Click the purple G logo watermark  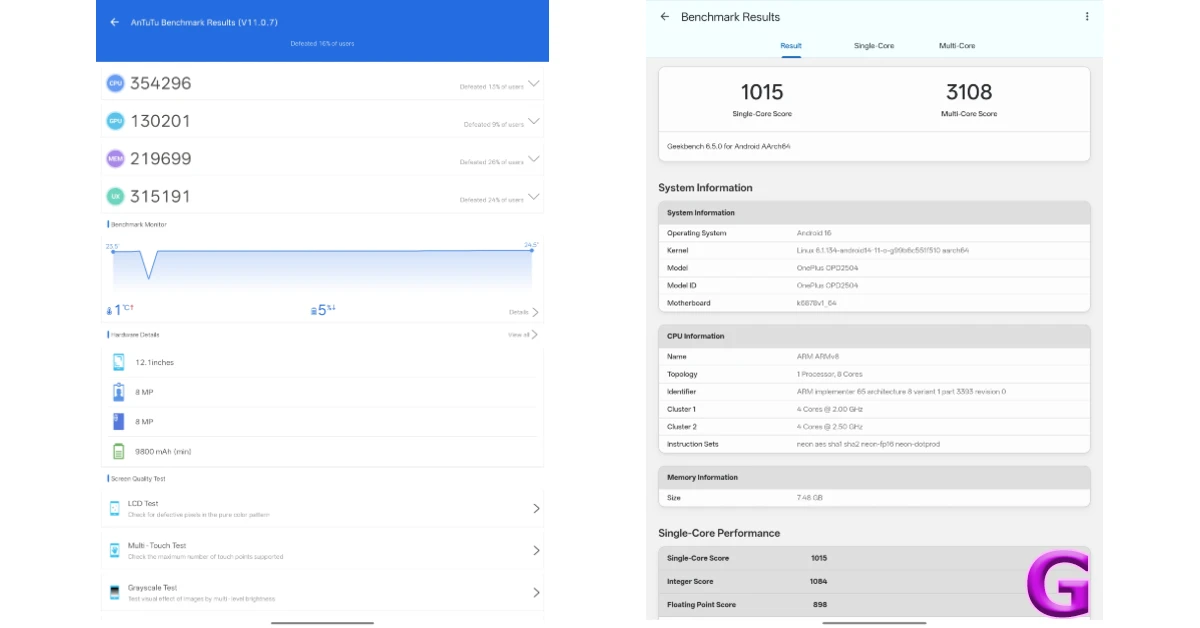(x=1056, y=583)
